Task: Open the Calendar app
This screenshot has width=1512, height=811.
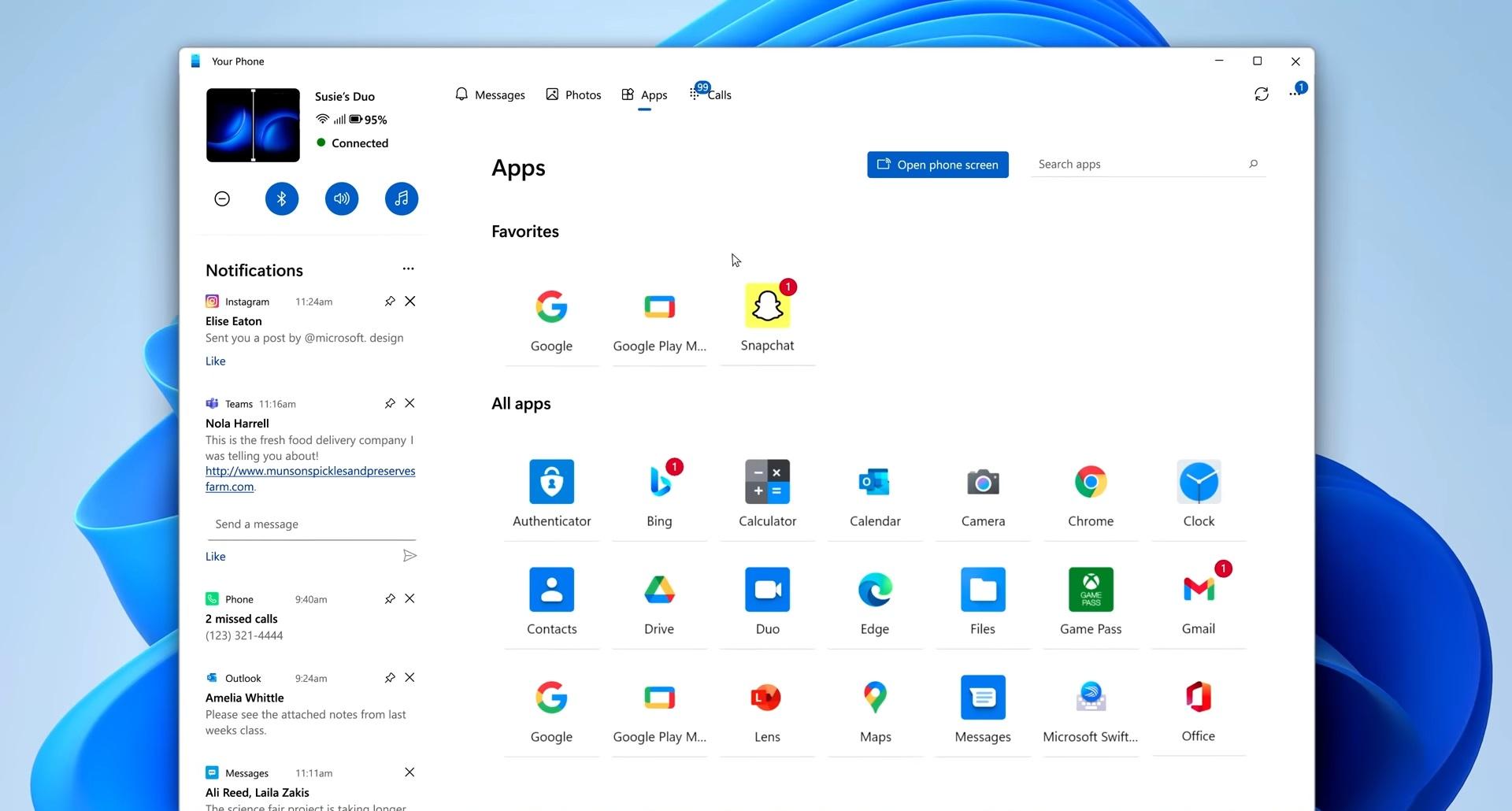Action: click(875, 494)
